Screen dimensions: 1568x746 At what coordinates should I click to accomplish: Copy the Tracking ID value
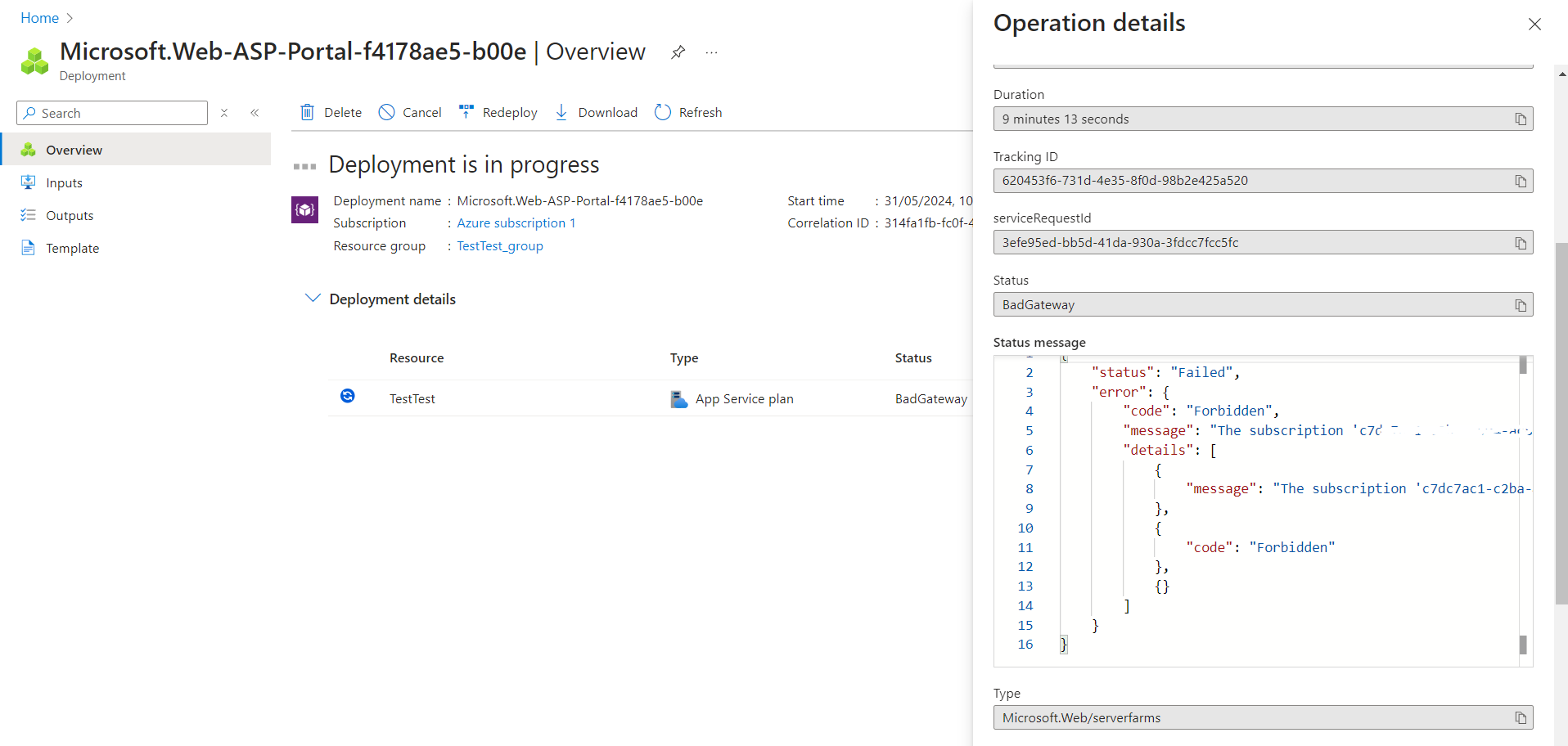tap(1521, 181)
